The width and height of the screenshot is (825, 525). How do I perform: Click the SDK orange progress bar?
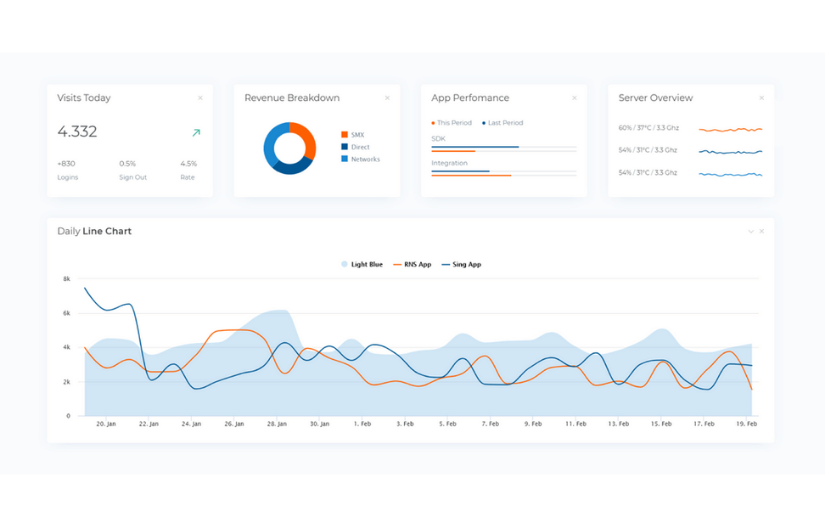(453, 152)
